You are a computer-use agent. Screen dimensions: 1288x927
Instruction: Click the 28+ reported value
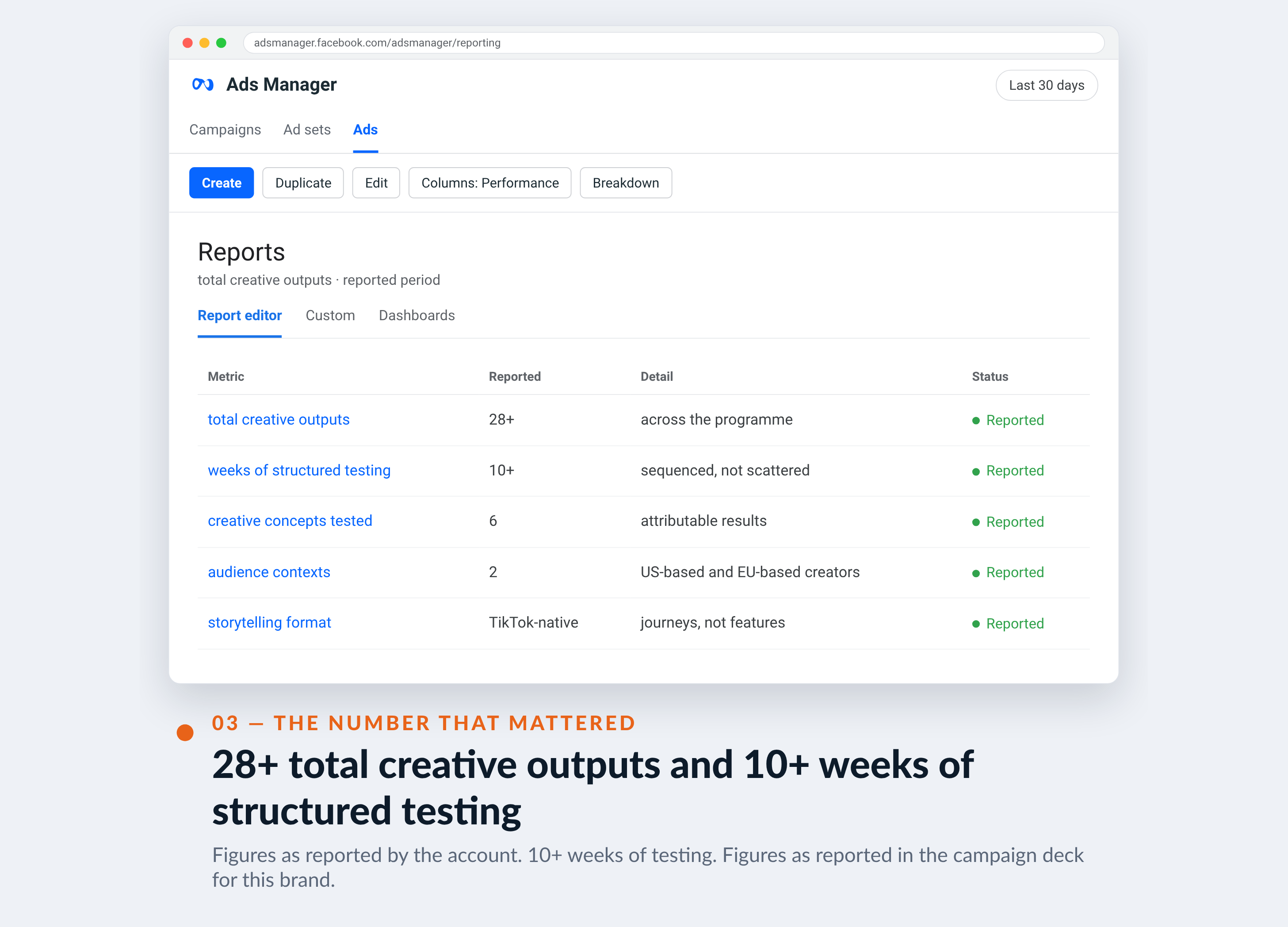pyautogui.click(x=501, y=420)
